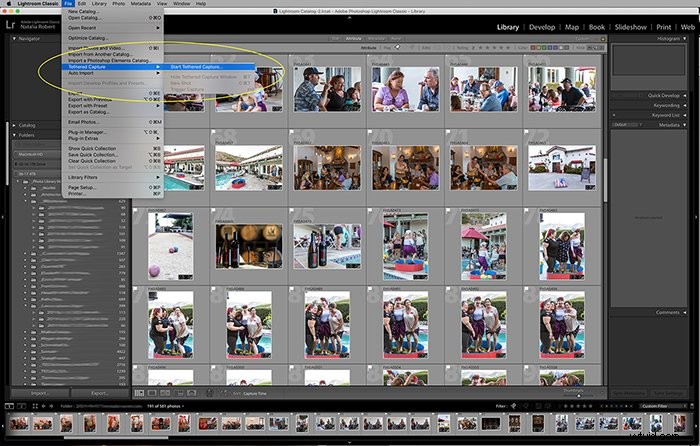The height and width of the screenshot is (446, 700).
Task: Click filmstrip grid shortcut icon
Action: point(35,406)
